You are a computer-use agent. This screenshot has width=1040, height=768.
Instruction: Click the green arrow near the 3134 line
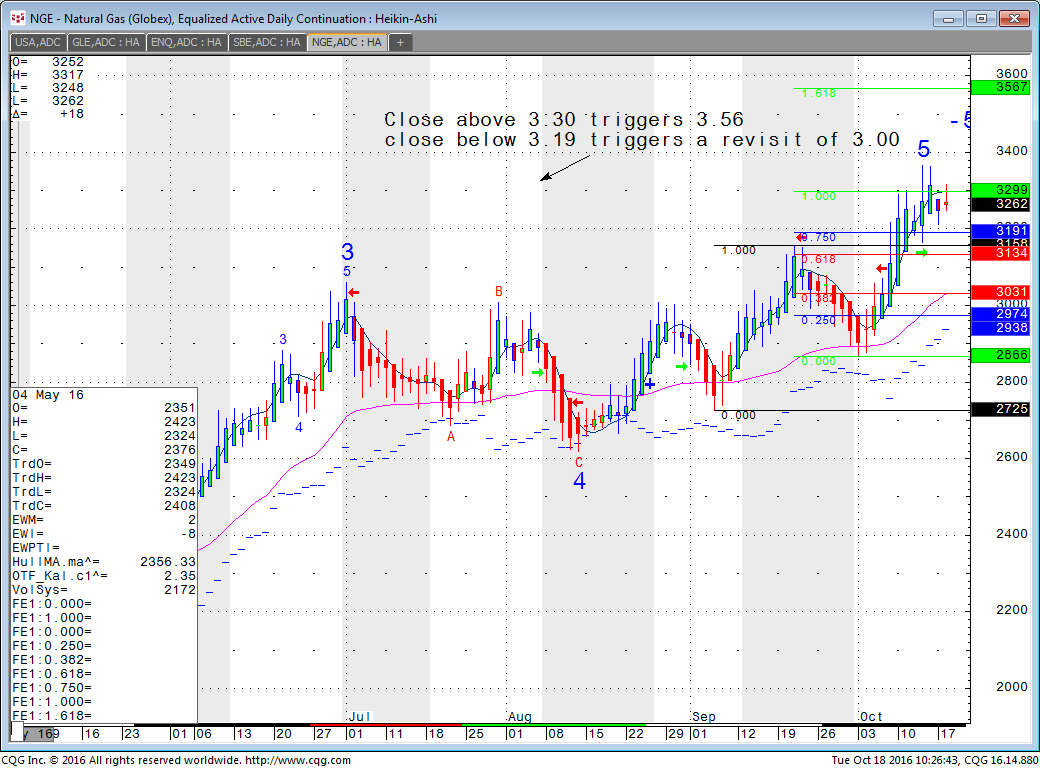point(921,253)
